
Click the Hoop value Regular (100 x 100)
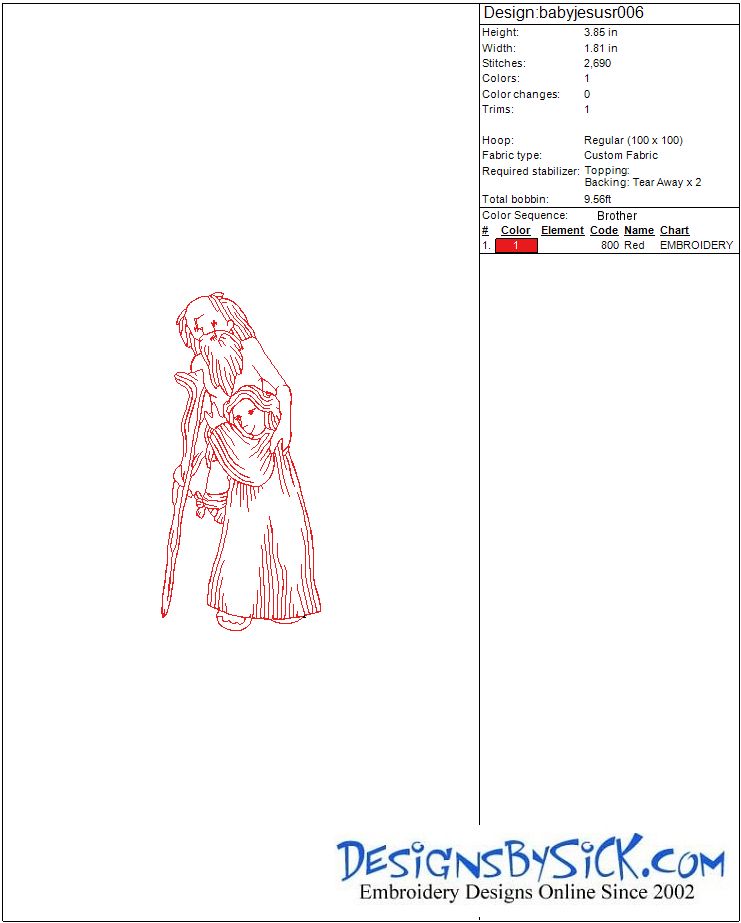[x=633, y=140]
